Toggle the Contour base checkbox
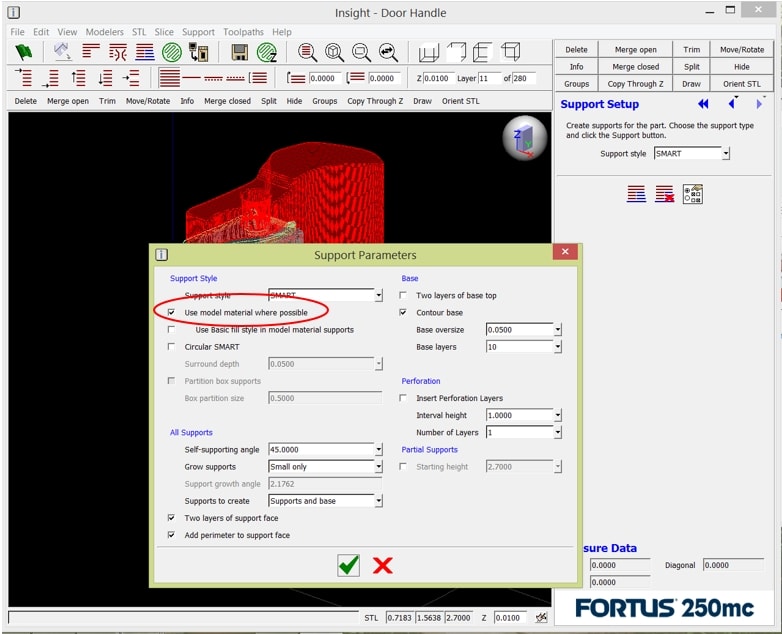Viewport: 782px width, 634px height. click(x=403, y=313)
